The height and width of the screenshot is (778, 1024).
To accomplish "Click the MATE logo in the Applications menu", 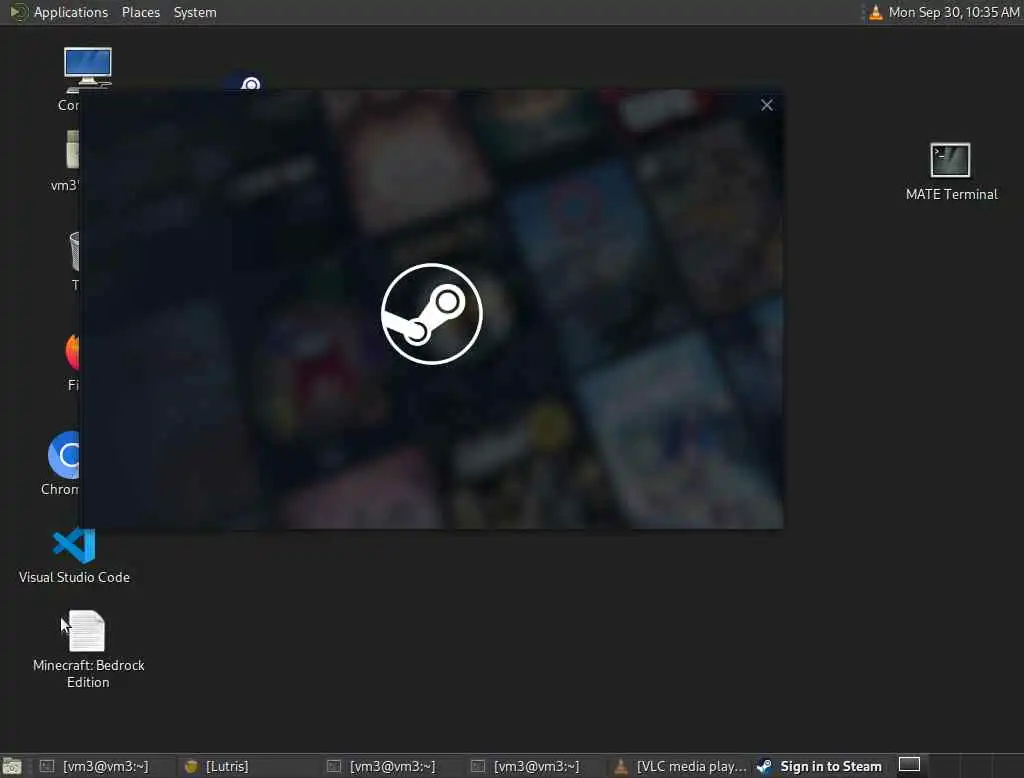I will point(18,12).
